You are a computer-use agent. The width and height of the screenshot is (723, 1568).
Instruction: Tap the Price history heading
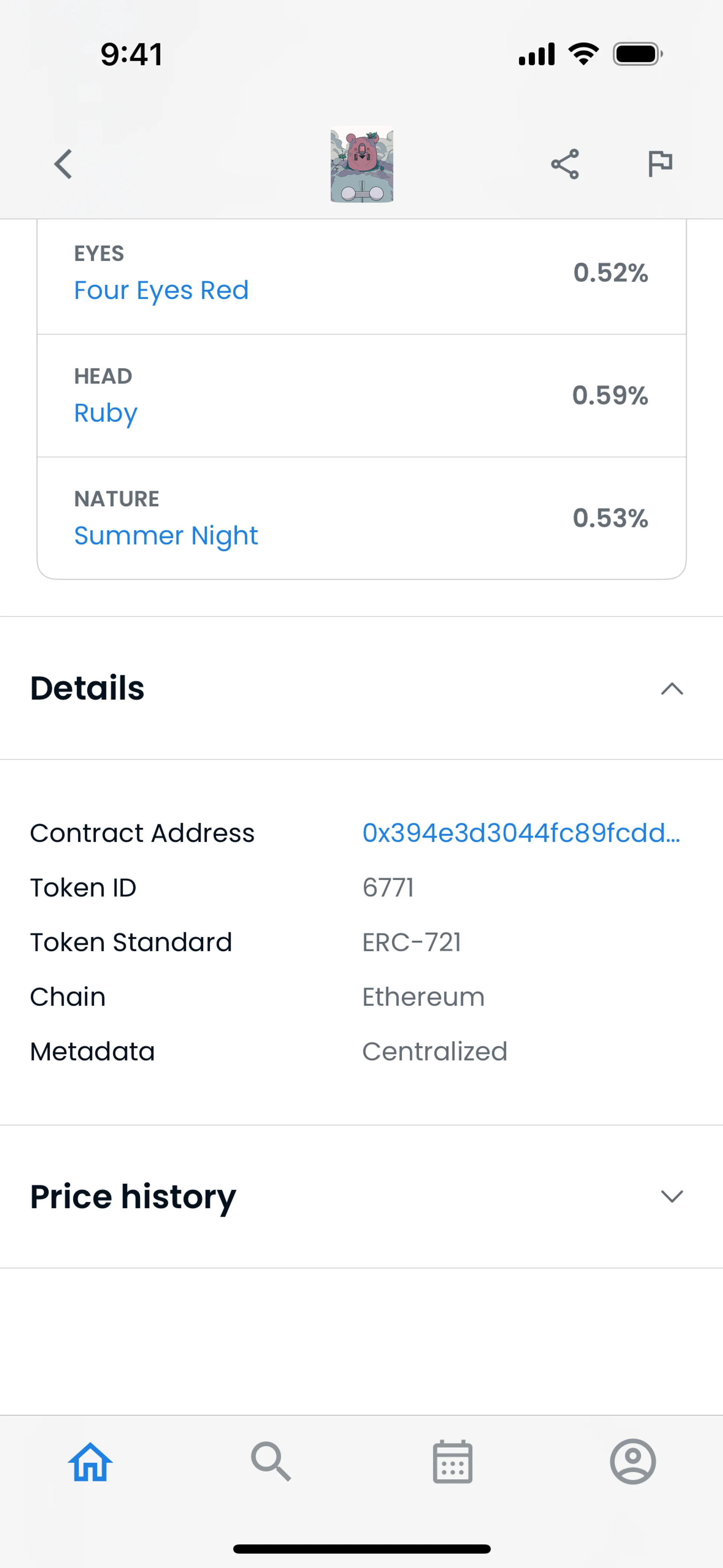click(133, 1196)
